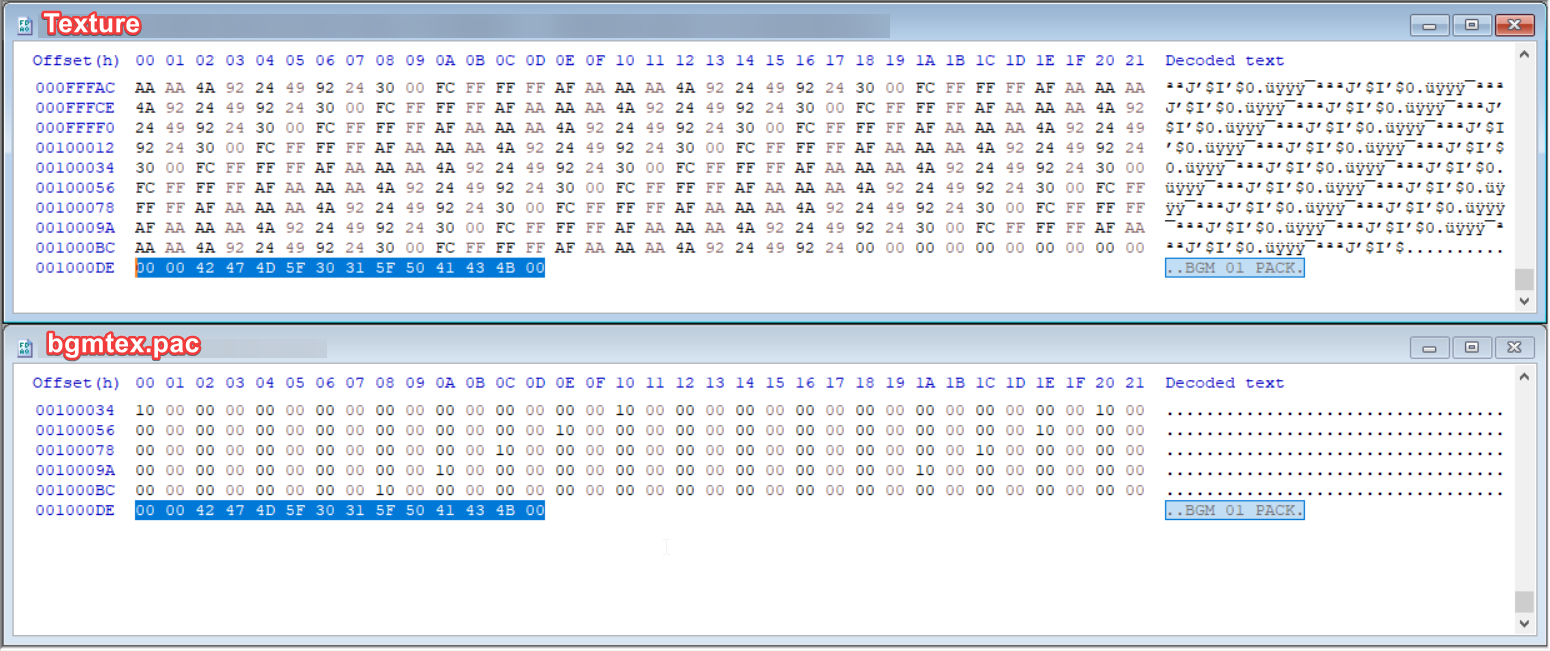Select offset 001000DE in Texture window

[75, 268]
